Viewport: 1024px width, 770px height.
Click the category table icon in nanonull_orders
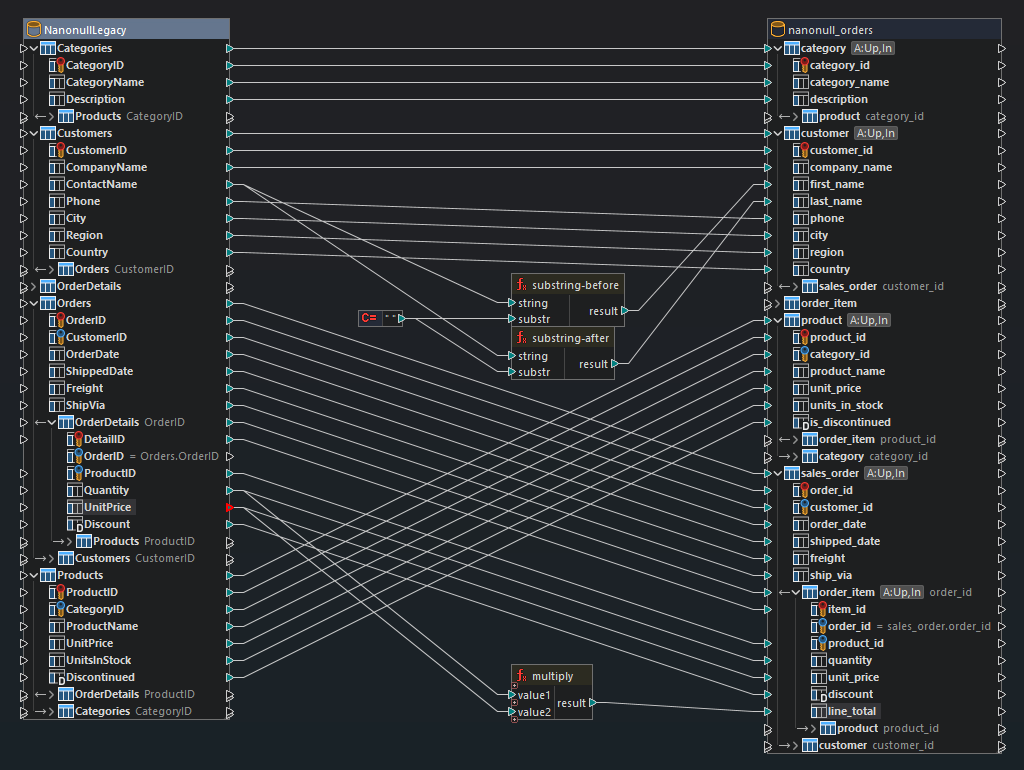pyautogui.click(x=792, y=48)
